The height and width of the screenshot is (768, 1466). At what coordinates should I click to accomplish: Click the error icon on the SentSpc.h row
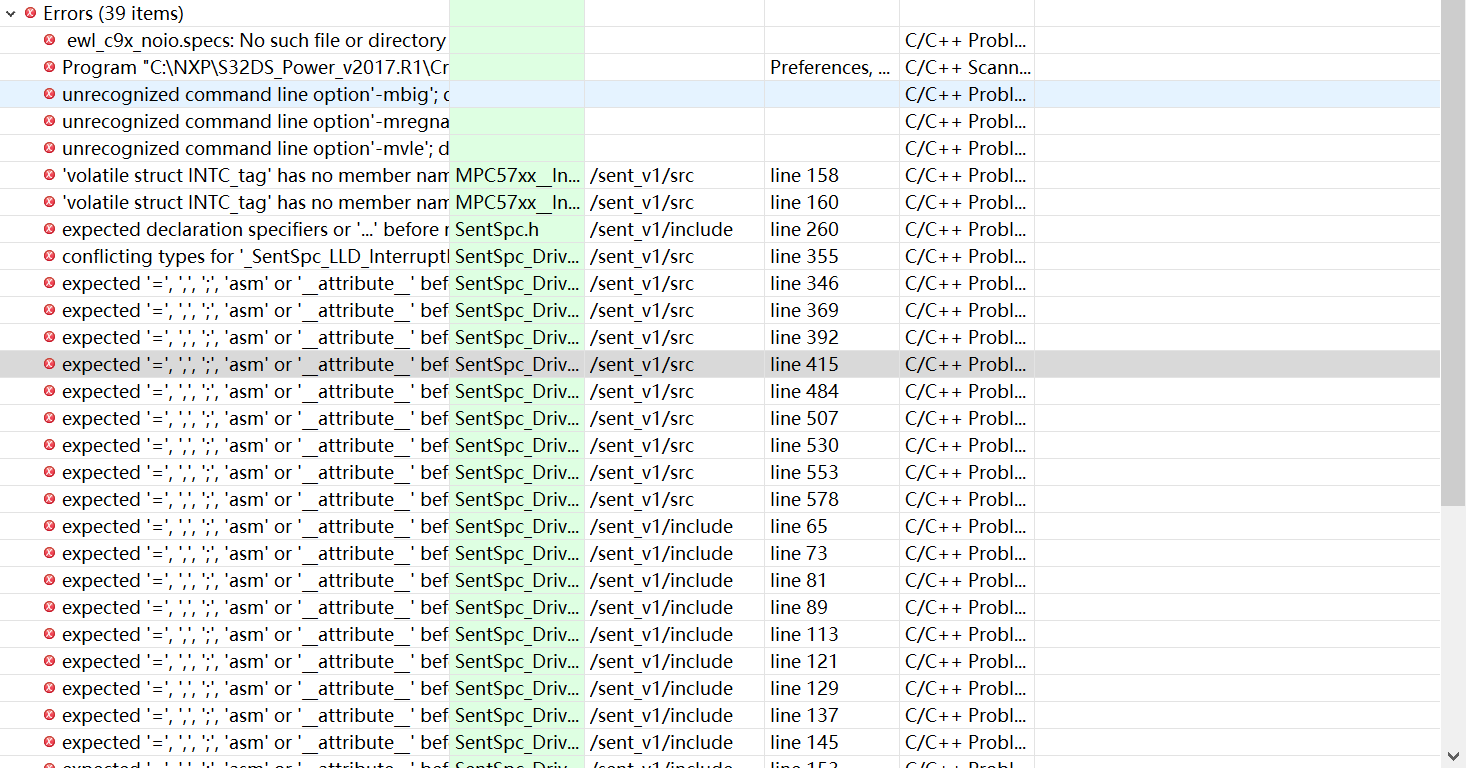[48, 229]
